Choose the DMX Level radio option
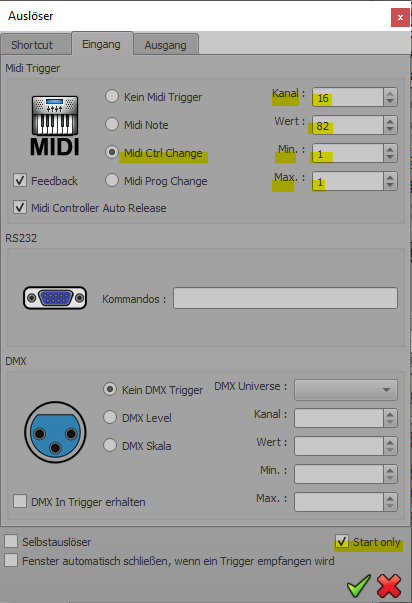This screenshot has height=603, width=412. click(110, 417)
